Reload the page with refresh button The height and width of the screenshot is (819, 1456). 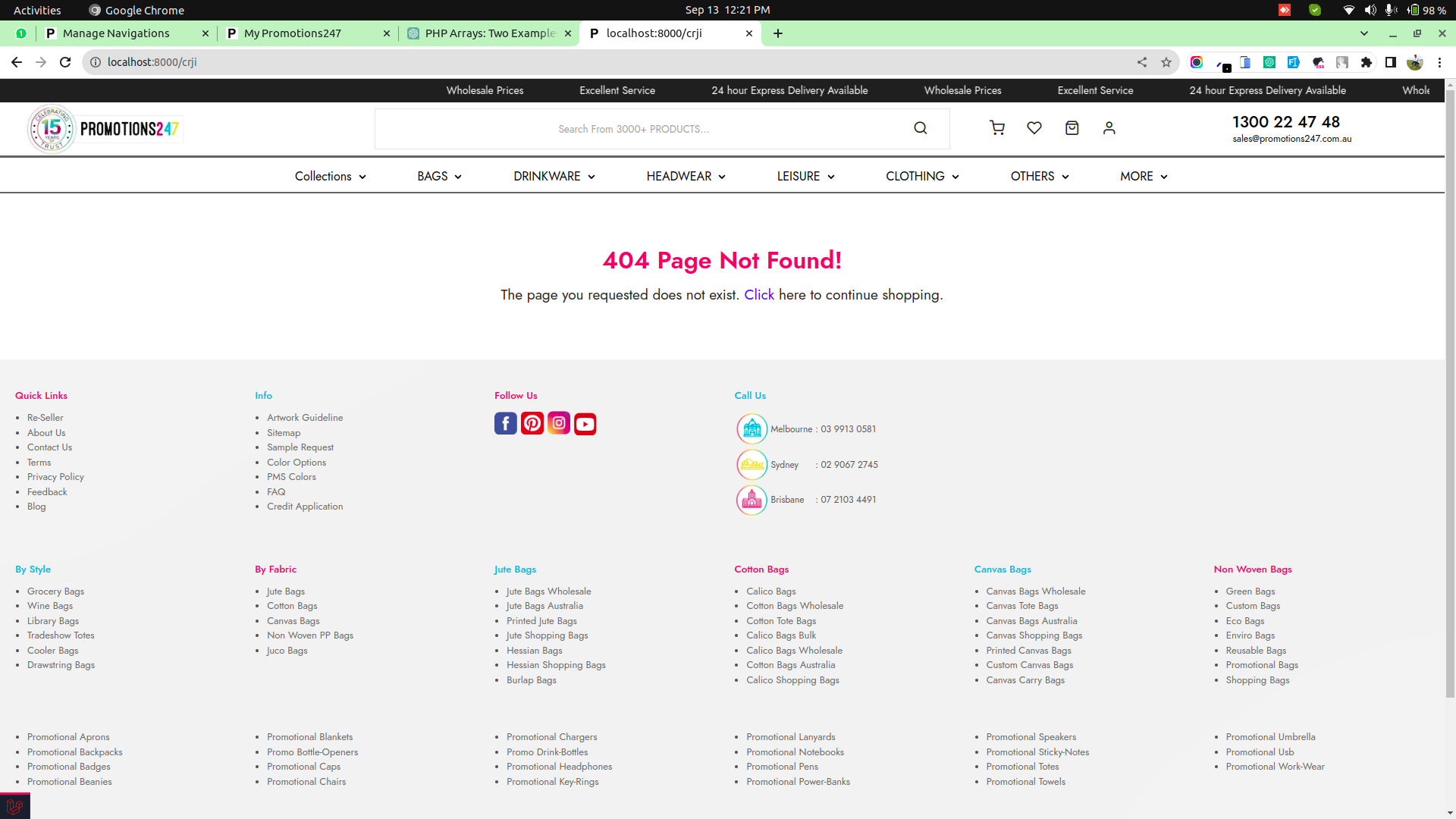(x=65, y=62)
